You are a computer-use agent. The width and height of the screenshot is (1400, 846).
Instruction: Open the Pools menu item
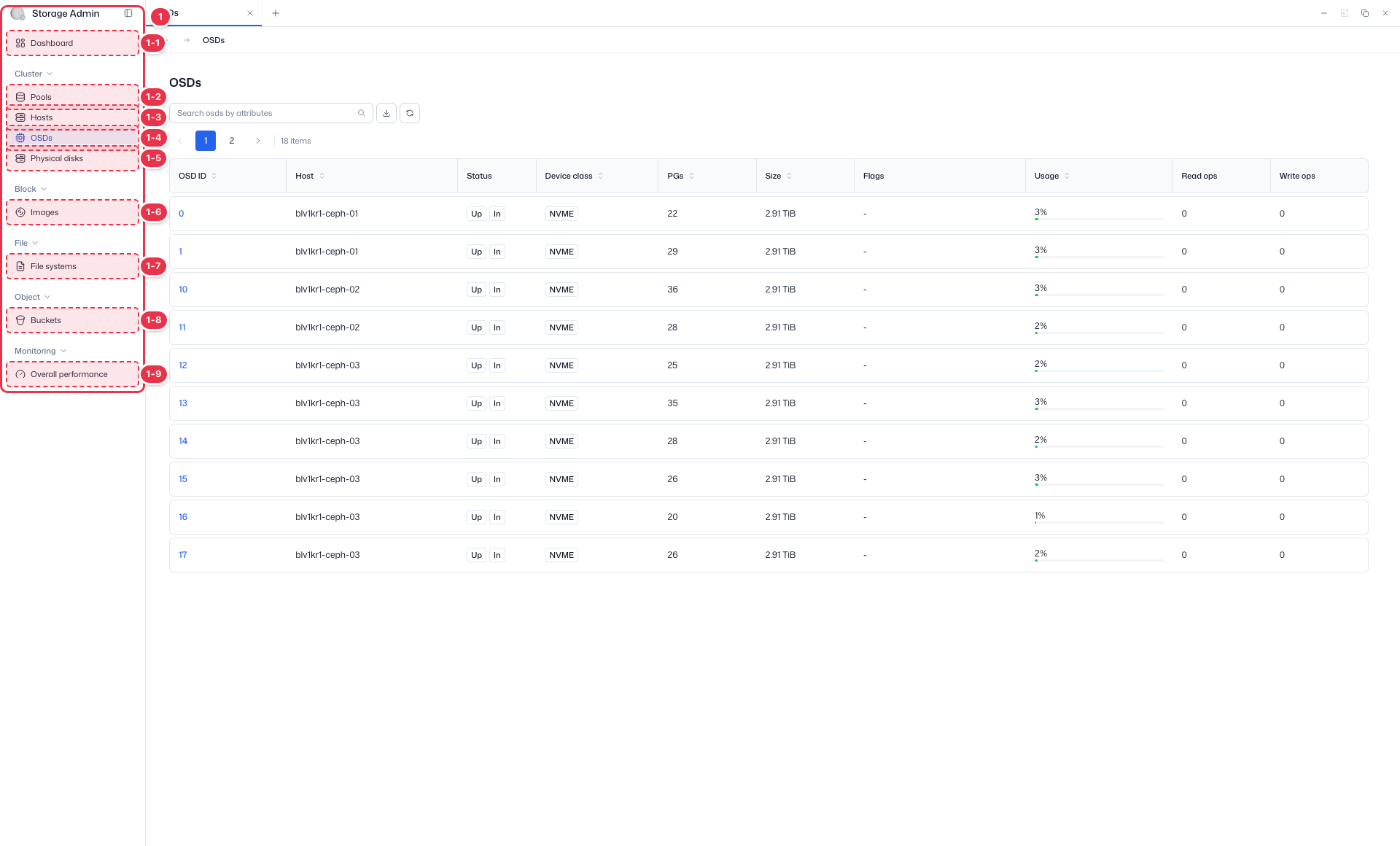pos(73,97)
